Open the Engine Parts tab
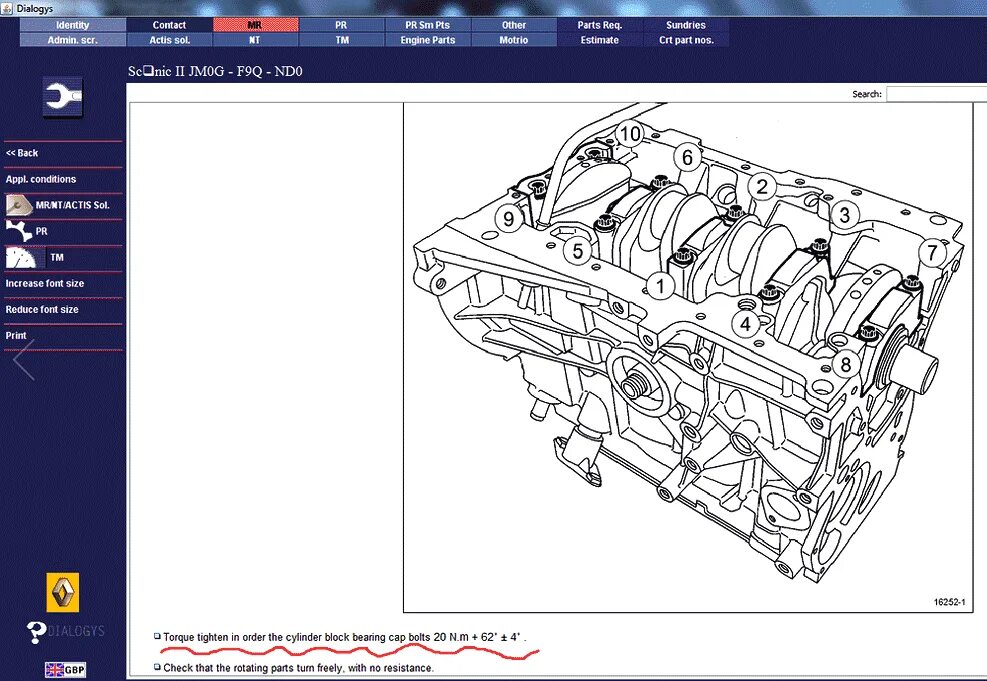 [427, 40]
